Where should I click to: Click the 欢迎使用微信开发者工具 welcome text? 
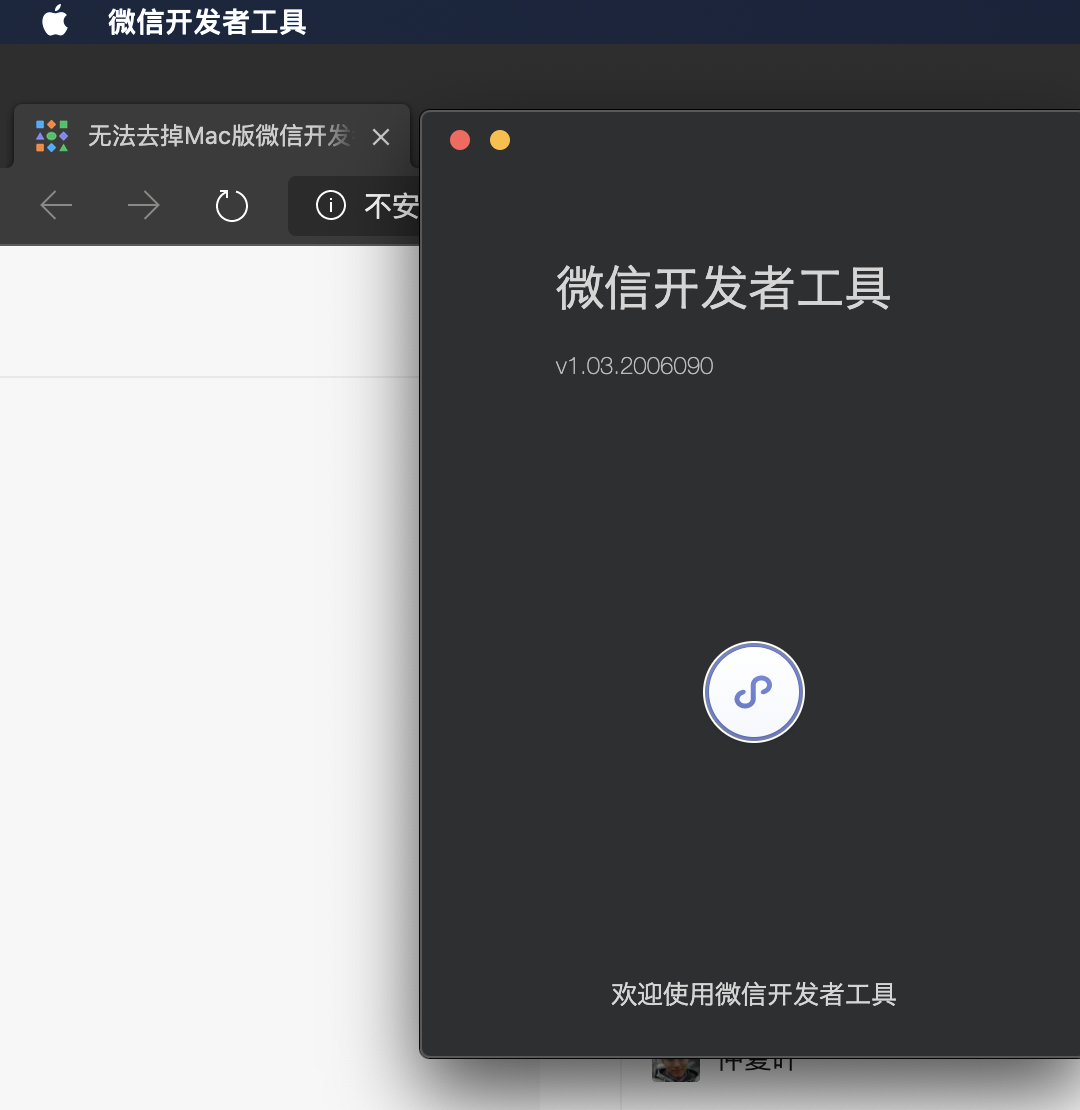tap(754, 994)
